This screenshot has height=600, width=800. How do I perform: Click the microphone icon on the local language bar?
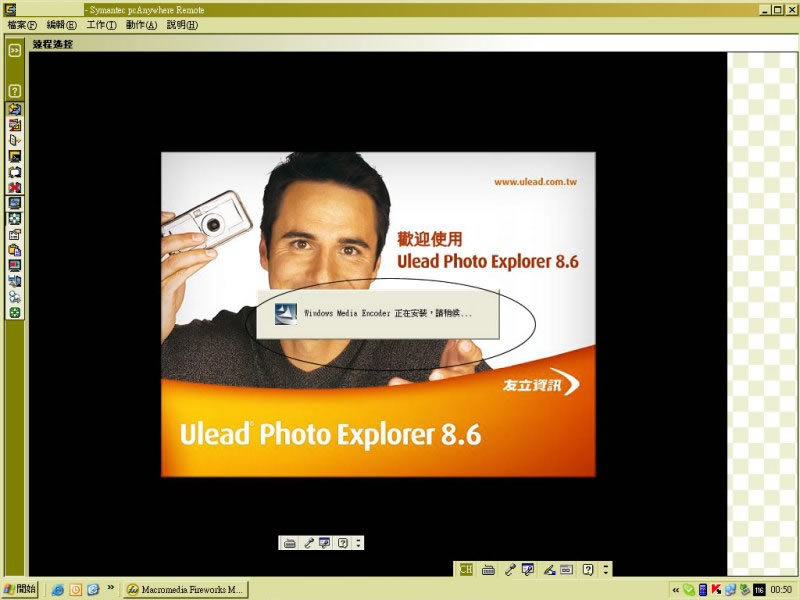tap(509, 570)
